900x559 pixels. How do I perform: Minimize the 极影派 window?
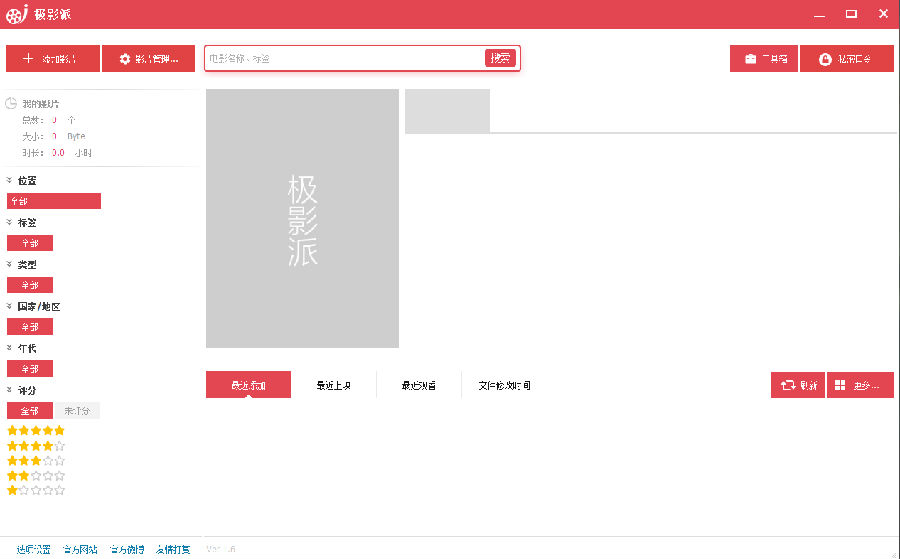point(819,14)
